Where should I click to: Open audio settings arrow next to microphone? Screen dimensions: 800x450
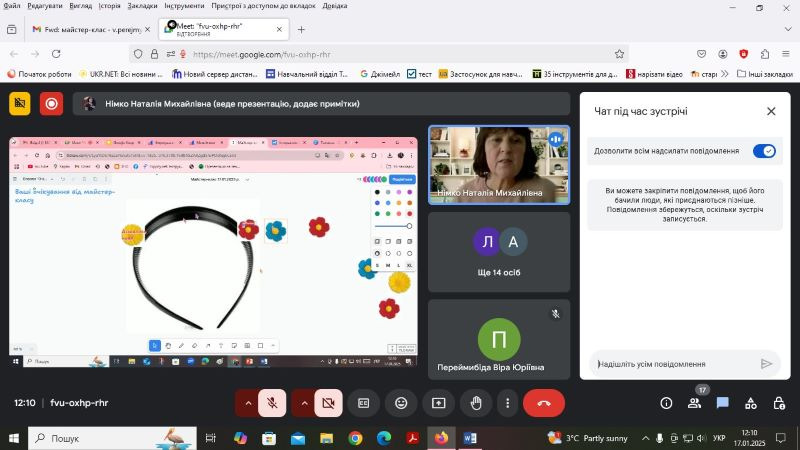click(248, 403)
